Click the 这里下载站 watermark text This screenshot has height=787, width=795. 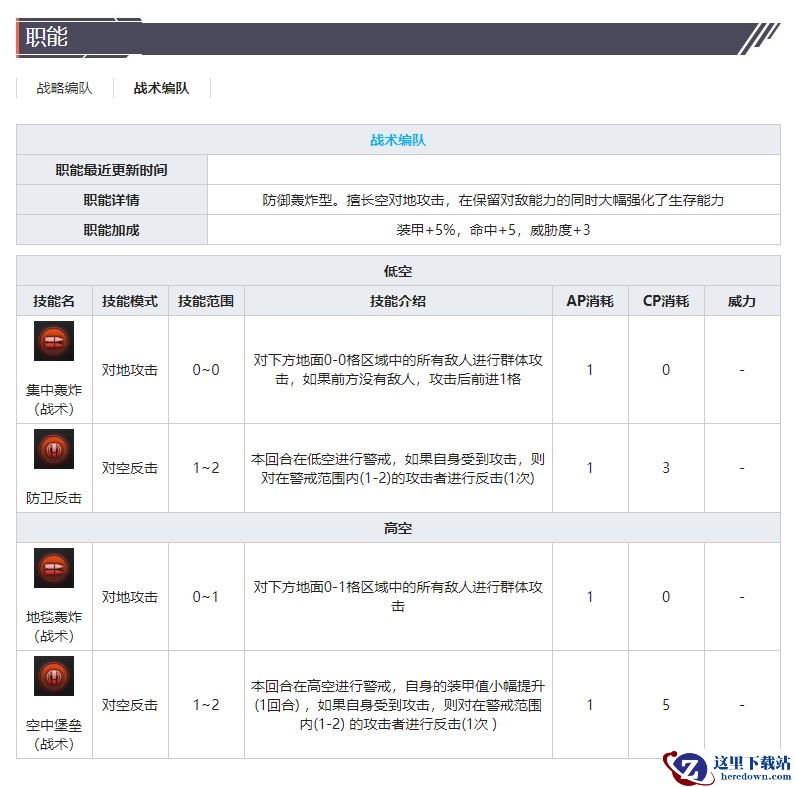[x=750, y=762]
